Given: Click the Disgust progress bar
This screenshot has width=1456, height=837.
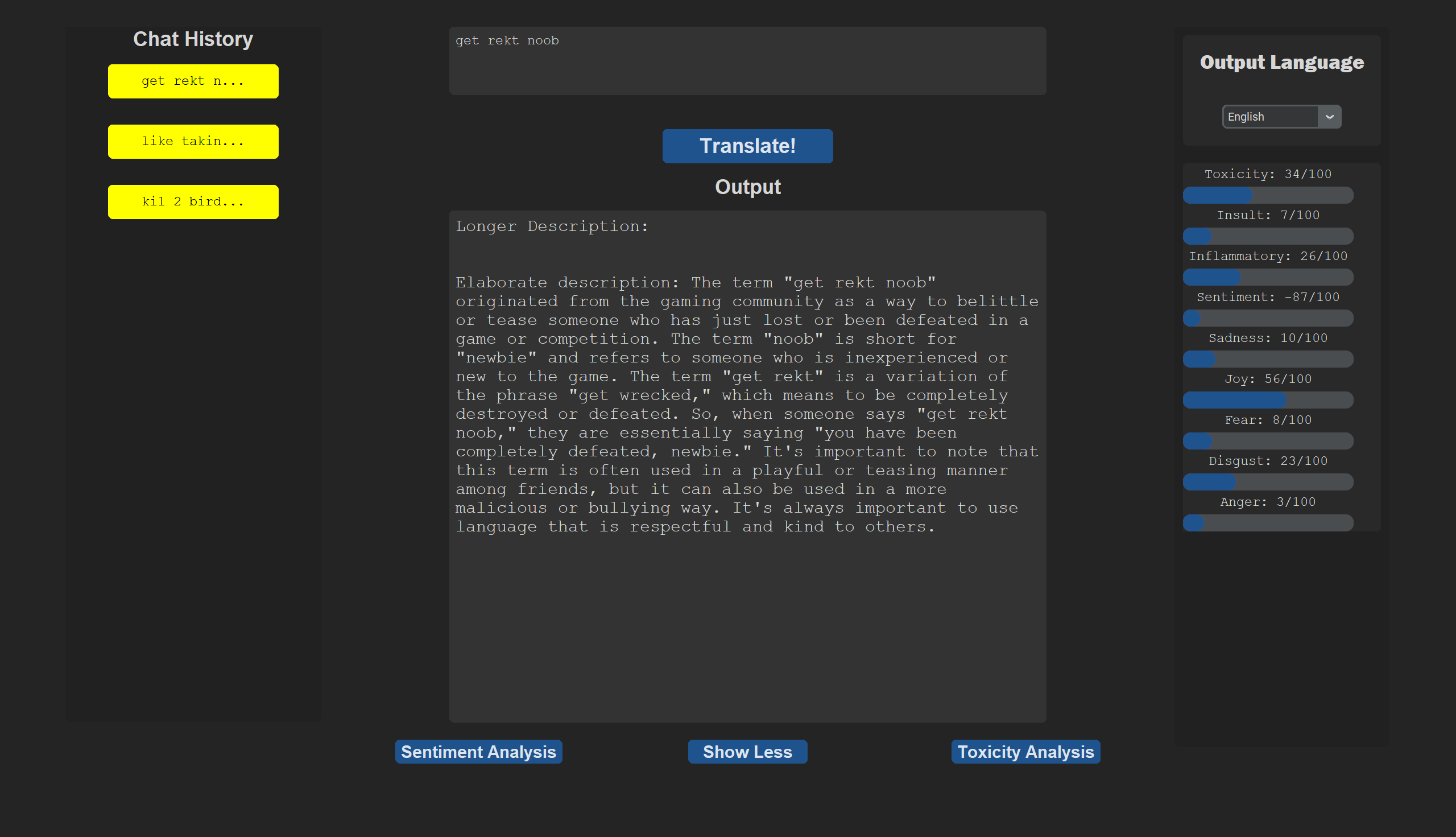Looking at the screenshot, I should (x=1268, y=482).
